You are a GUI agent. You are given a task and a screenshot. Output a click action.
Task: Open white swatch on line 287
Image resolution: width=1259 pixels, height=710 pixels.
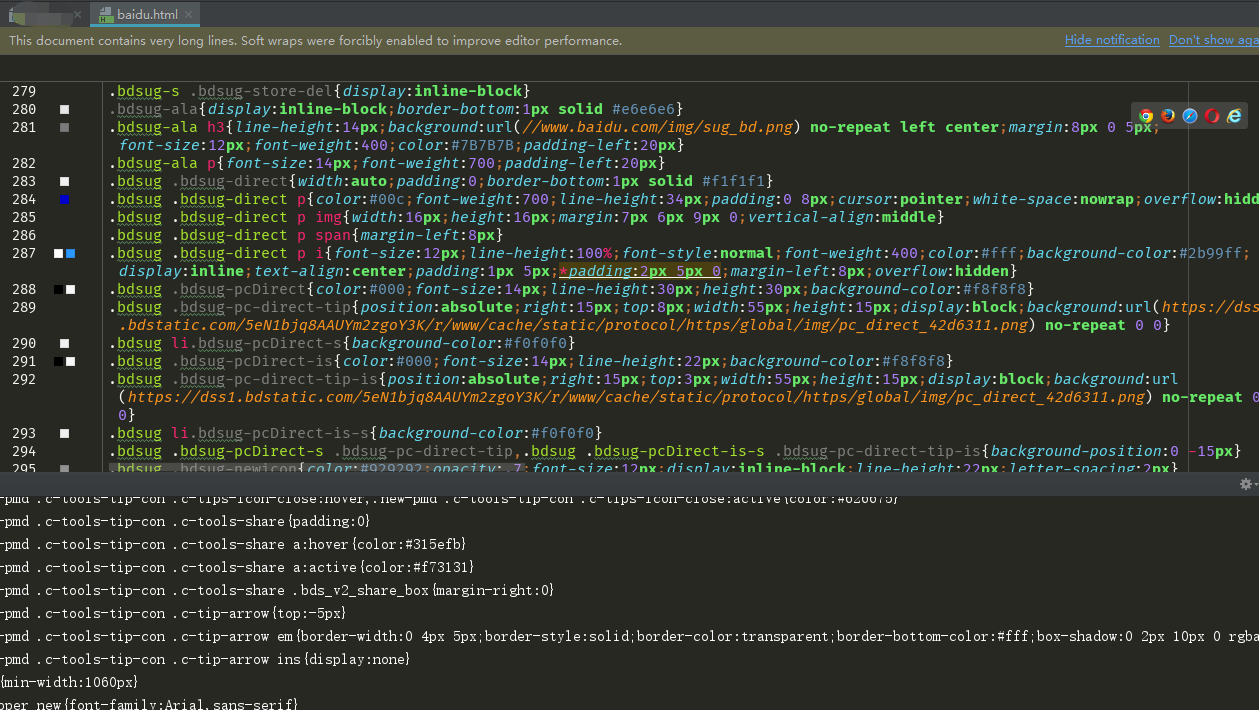click(x=59, y=253)
